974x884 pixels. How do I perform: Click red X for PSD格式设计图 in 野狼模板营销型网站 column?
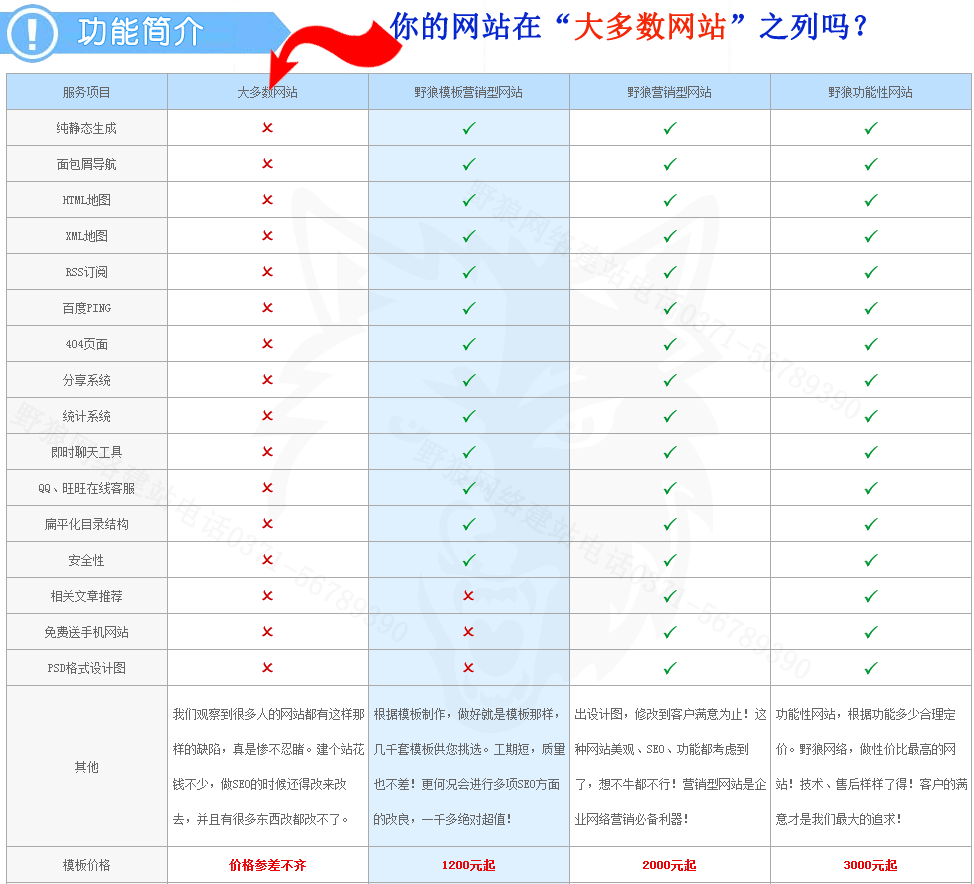[468, 668]
